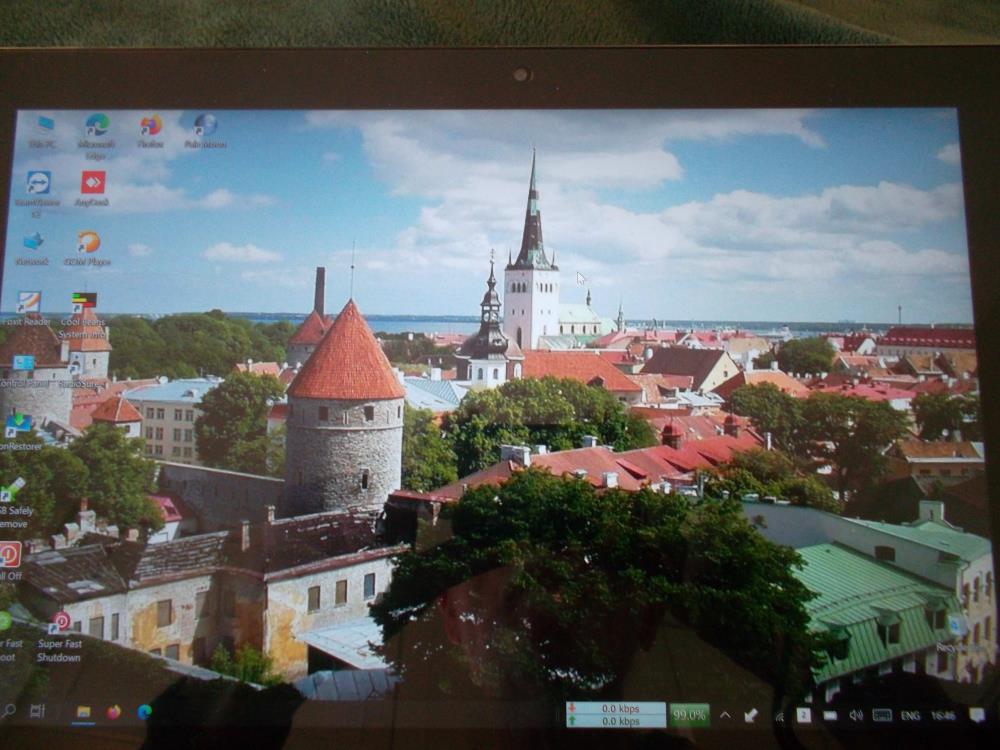1000x750 pixels.
Task: Open the touch keyboard tray icon
Action: 881,716
